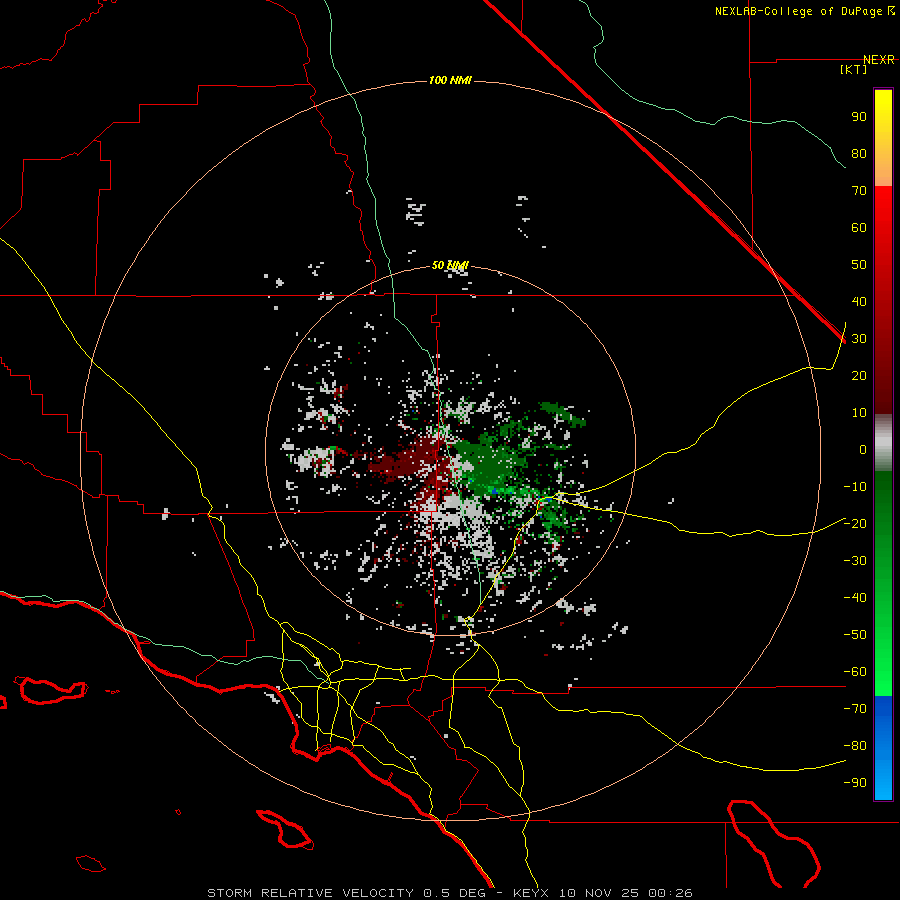Click the 0 value on the velocity scale
The image size is (900, 900).
click(863, 450)
